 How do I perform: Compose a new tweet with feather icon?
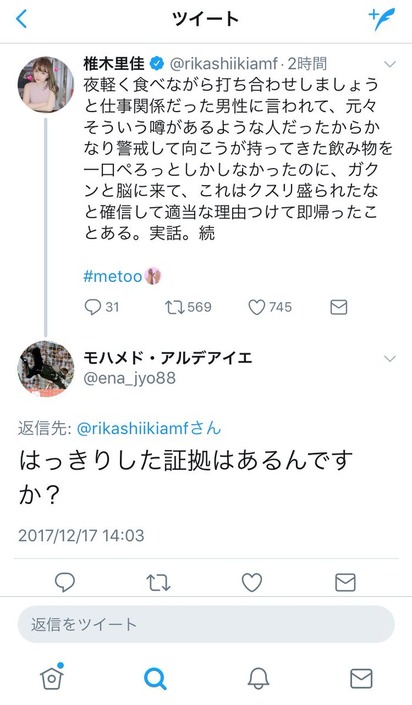[382, 19]
